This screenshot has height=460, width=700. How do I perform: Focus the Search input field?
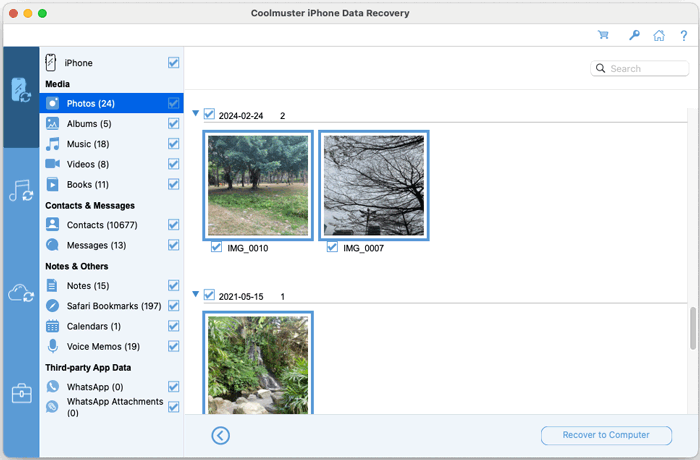[640, 68]
